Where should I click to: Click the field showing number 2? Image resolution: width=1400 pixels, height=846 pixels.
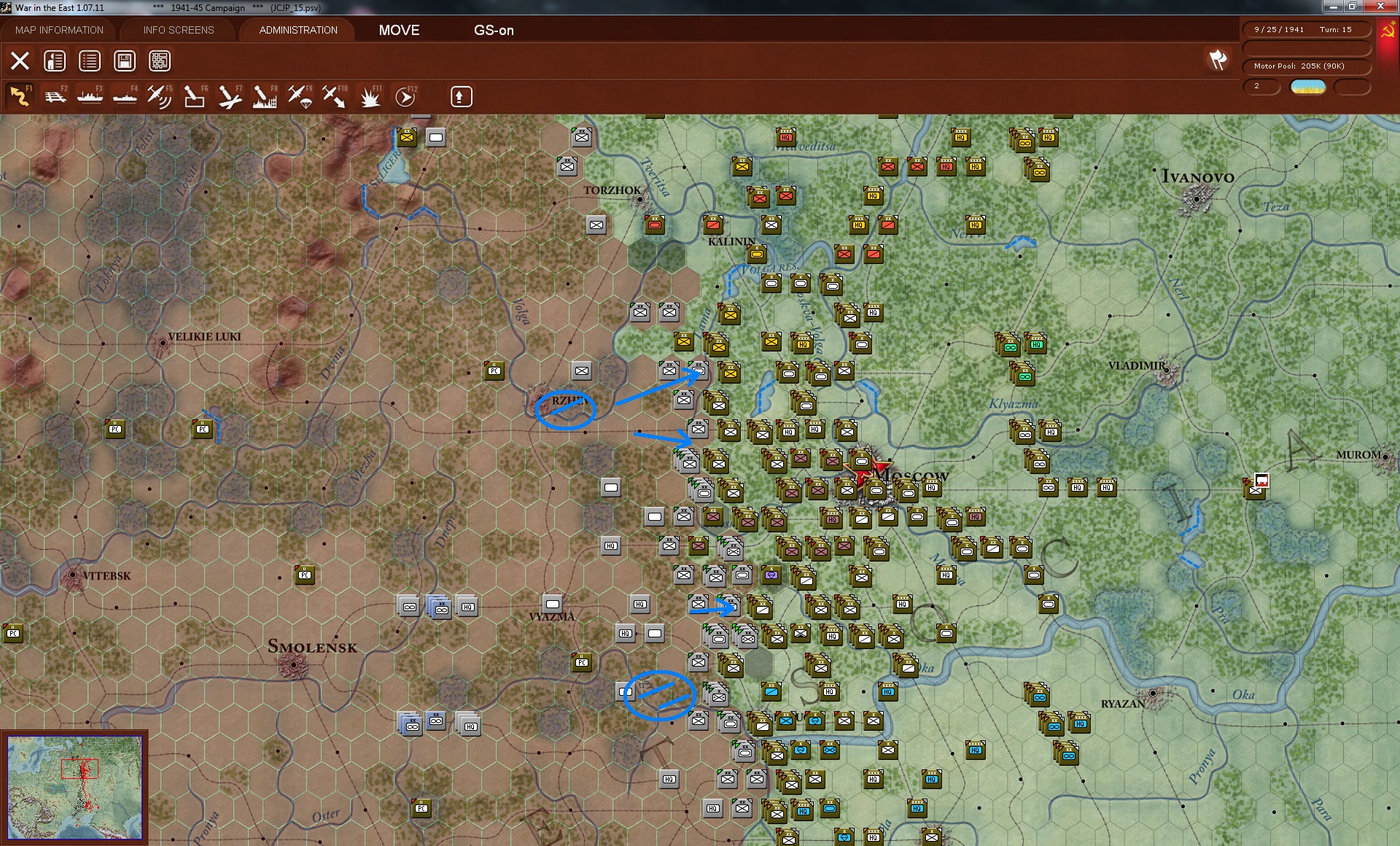click(1261, 87)
